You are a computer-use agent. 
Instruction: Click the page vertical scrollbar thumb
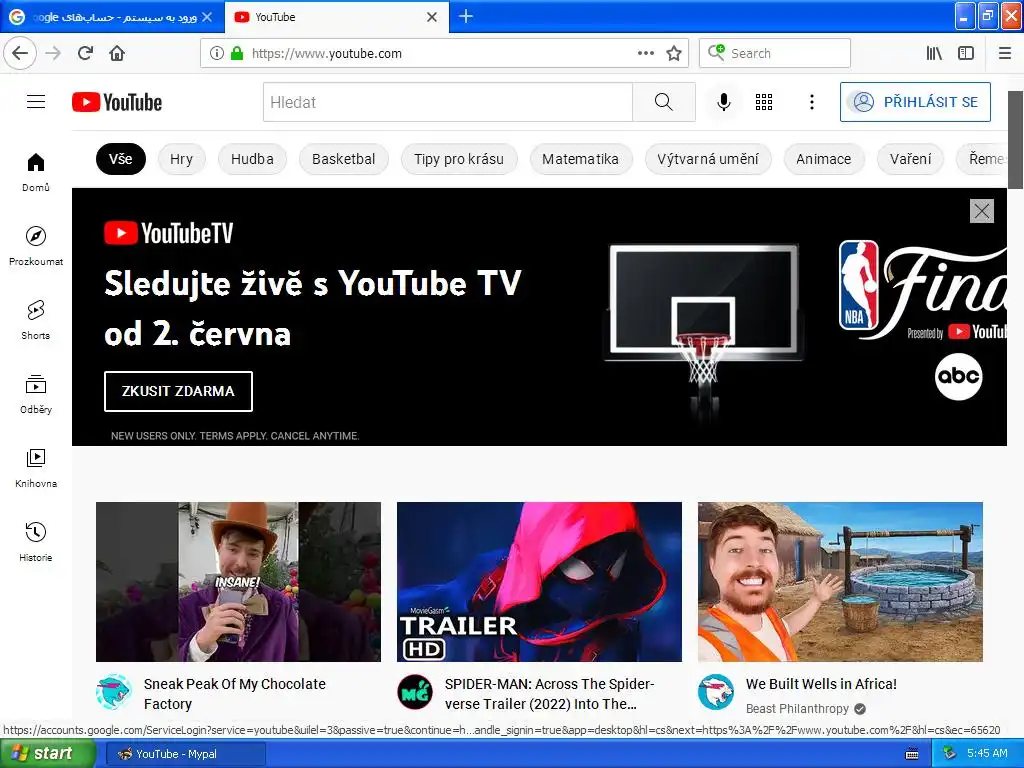1016,139
